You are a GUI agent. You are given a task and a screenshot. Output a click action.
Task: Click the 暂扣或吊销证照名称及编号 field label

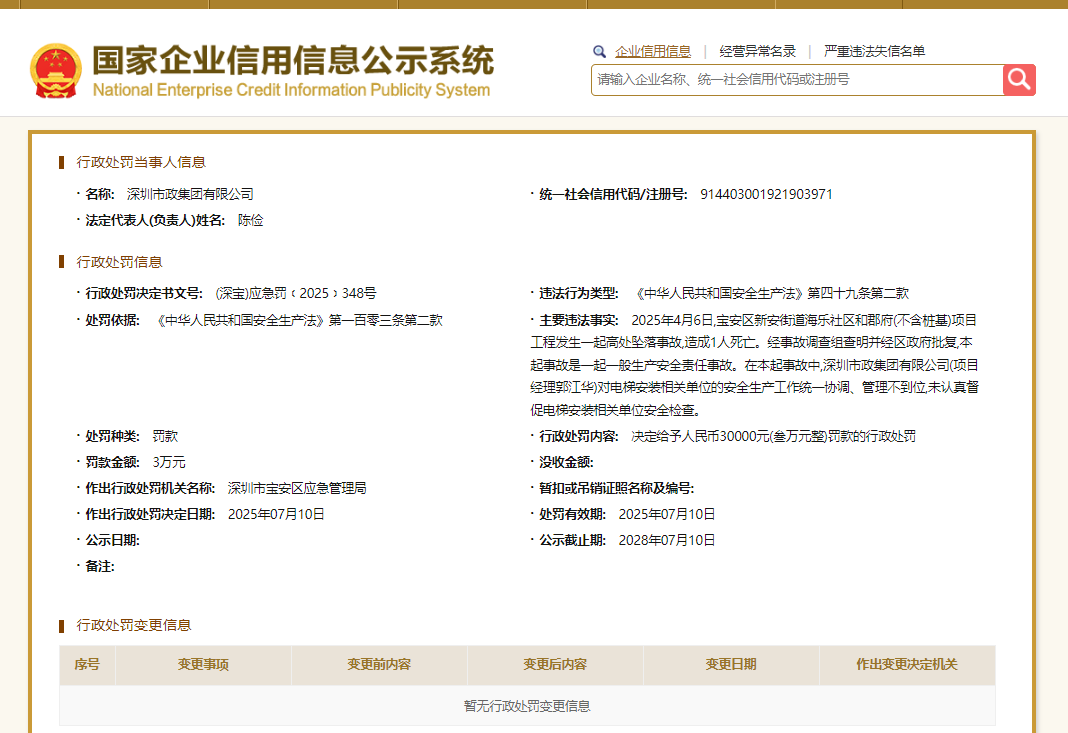[x=616, y=488]
